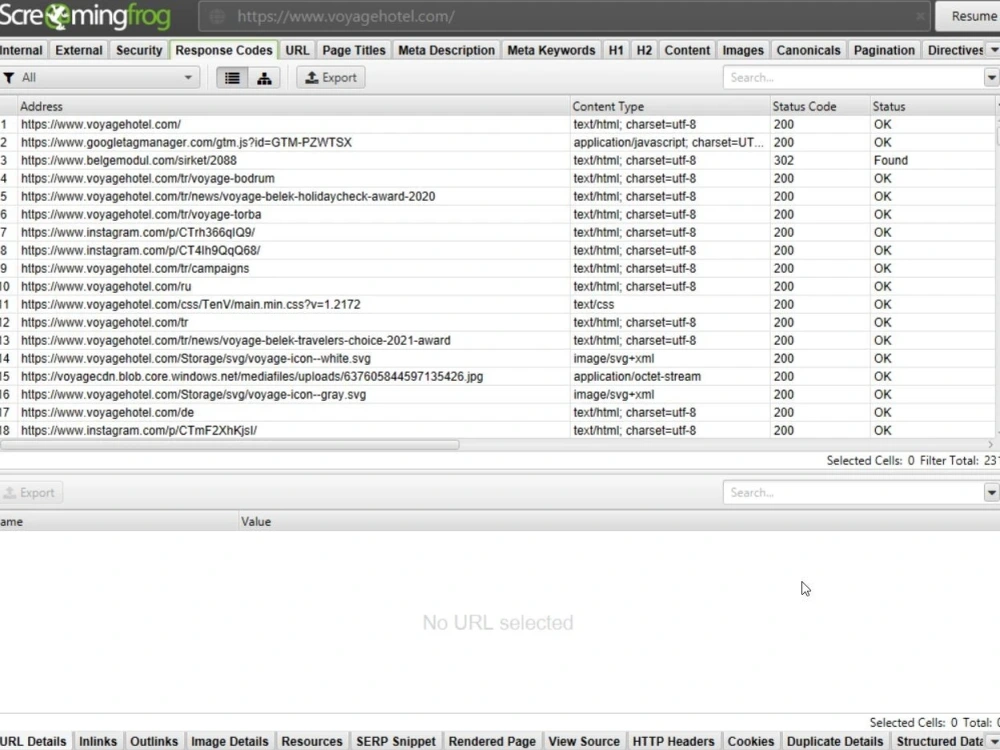Select the main.min.css?v=1.2172 row
This screenshot has width=1000, height=750.
click(497, 304)
